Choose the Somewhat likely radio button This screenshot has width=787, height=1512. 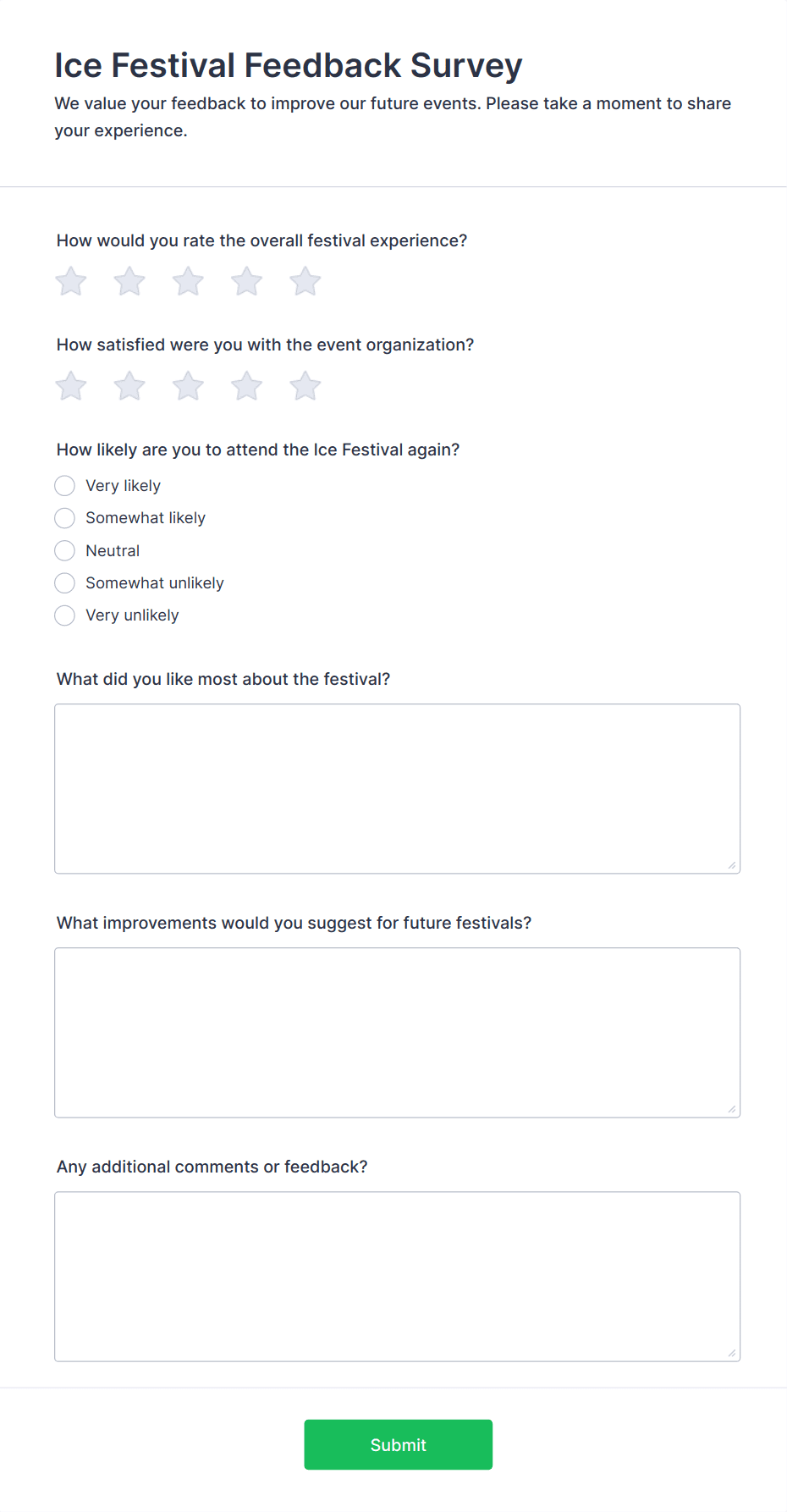pyautogui.click(x=65, y=518)
